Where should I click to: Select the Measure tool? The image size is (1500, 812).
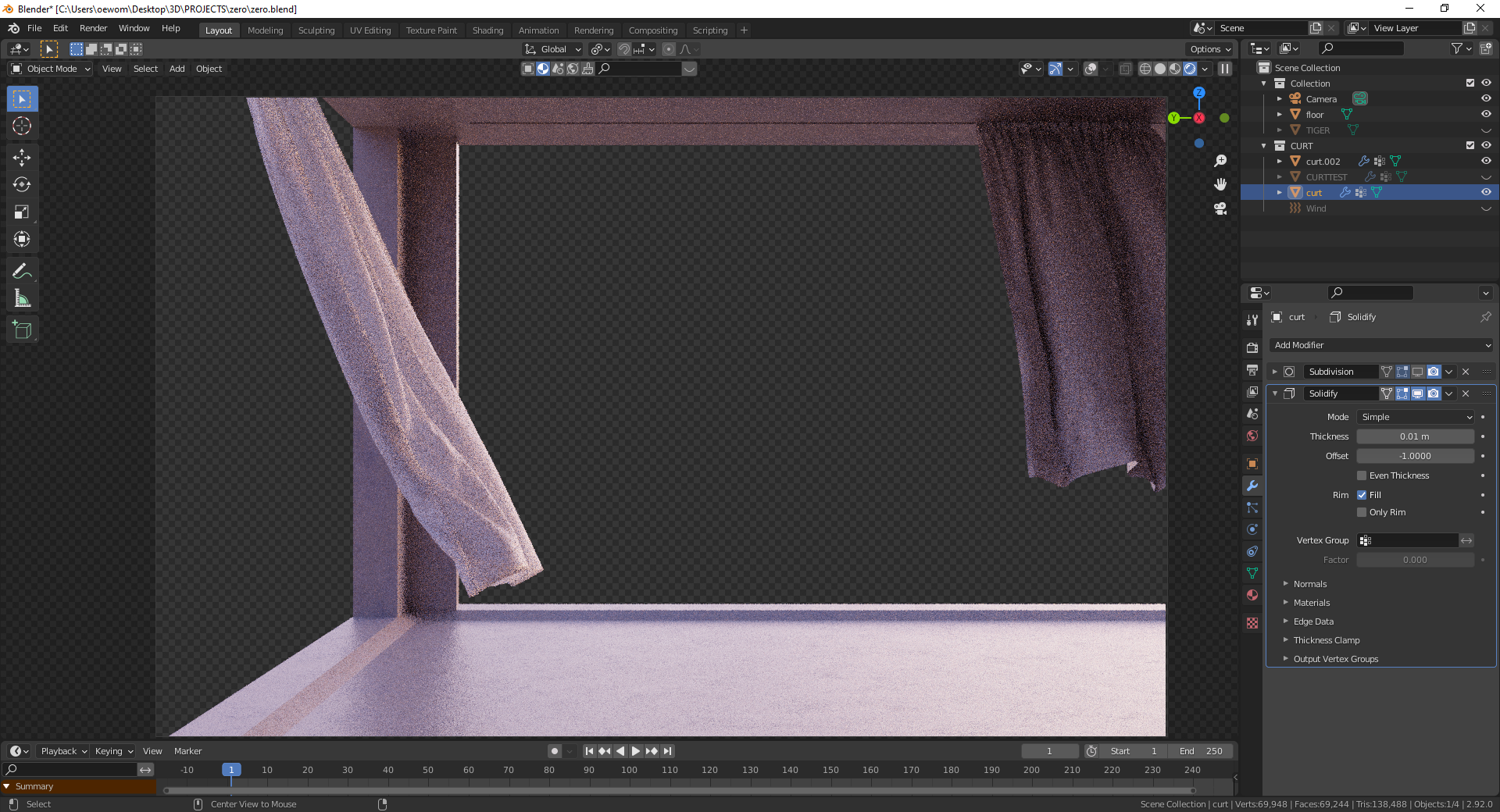22,299
